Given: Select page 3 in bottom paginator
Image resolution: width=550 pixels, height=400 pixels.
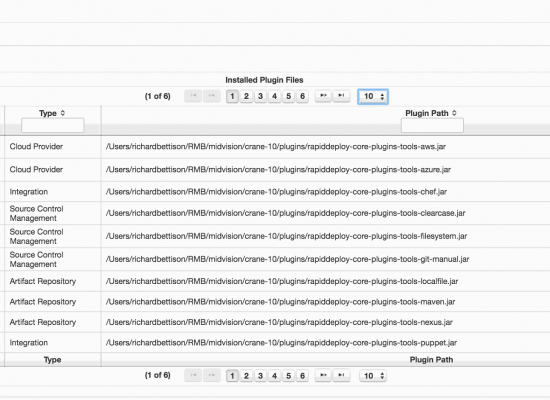Looking at the screenshot, I should coord(260,376).
